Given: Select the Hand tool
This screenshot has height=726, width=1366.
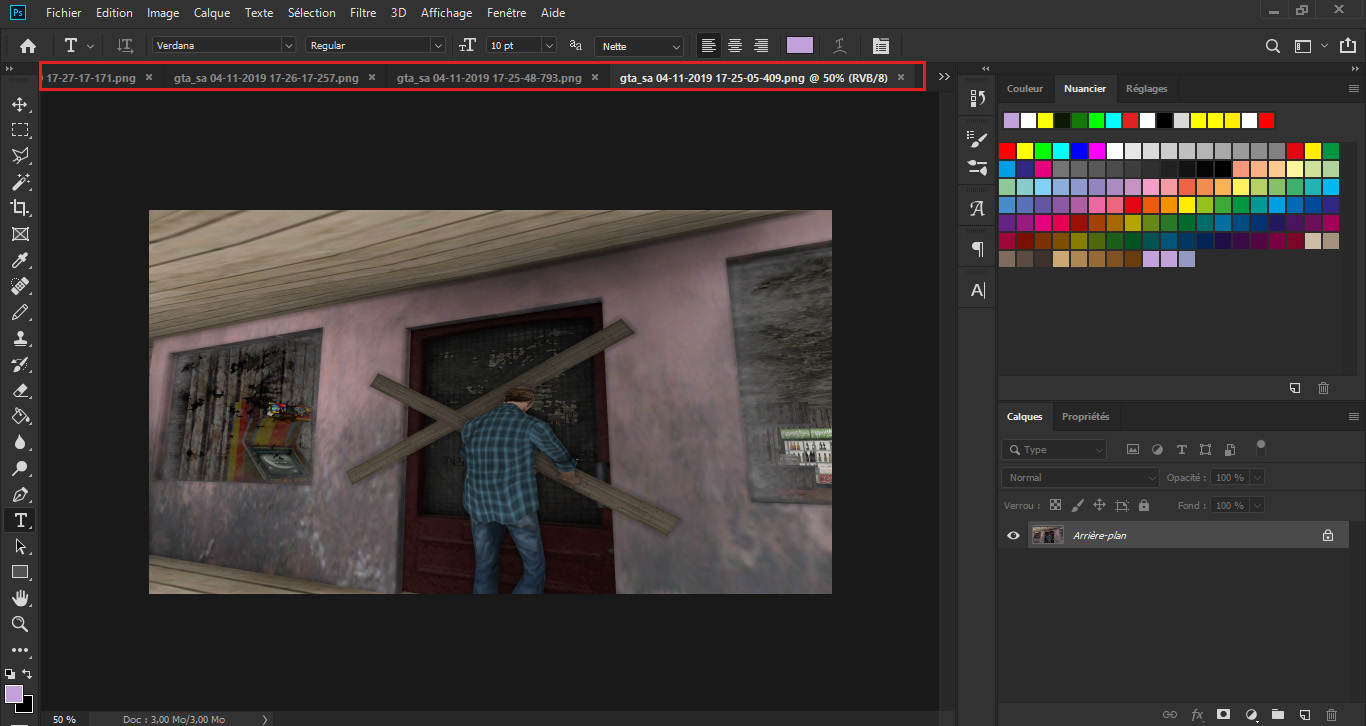Looking at the screenshot, I should click(19, 598).
